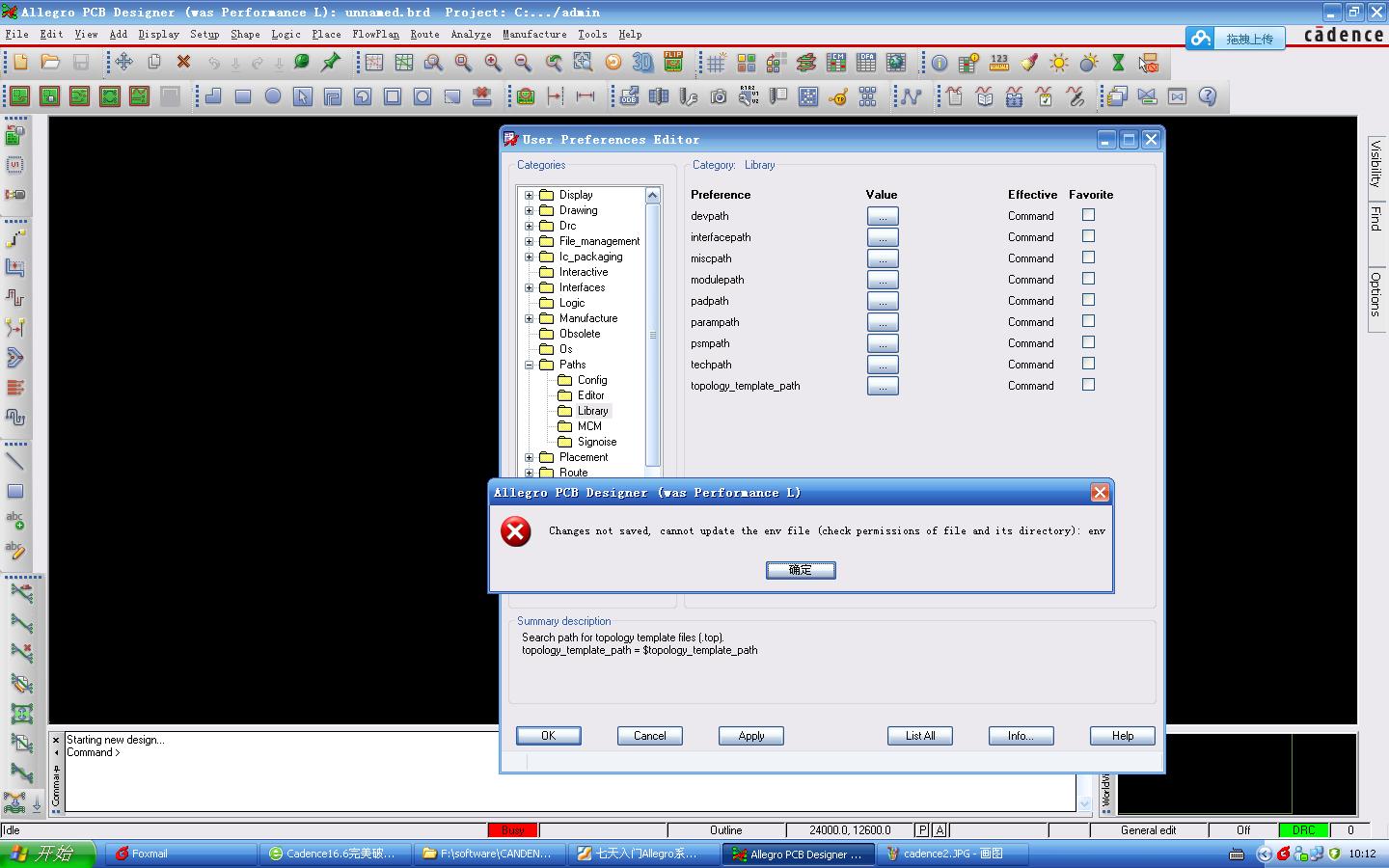The height and width of the screenshot is (868, 1389).
Task: Click the green hourglass toolbar icon
Action: click(1119, 64)
